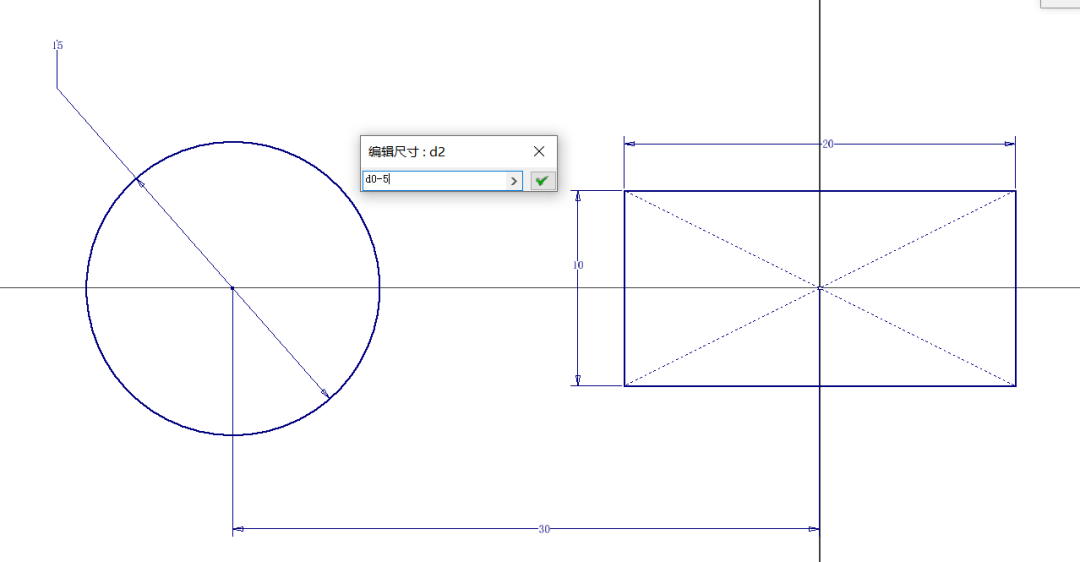Select the 20 width dimension text

(x=828, y=144)
